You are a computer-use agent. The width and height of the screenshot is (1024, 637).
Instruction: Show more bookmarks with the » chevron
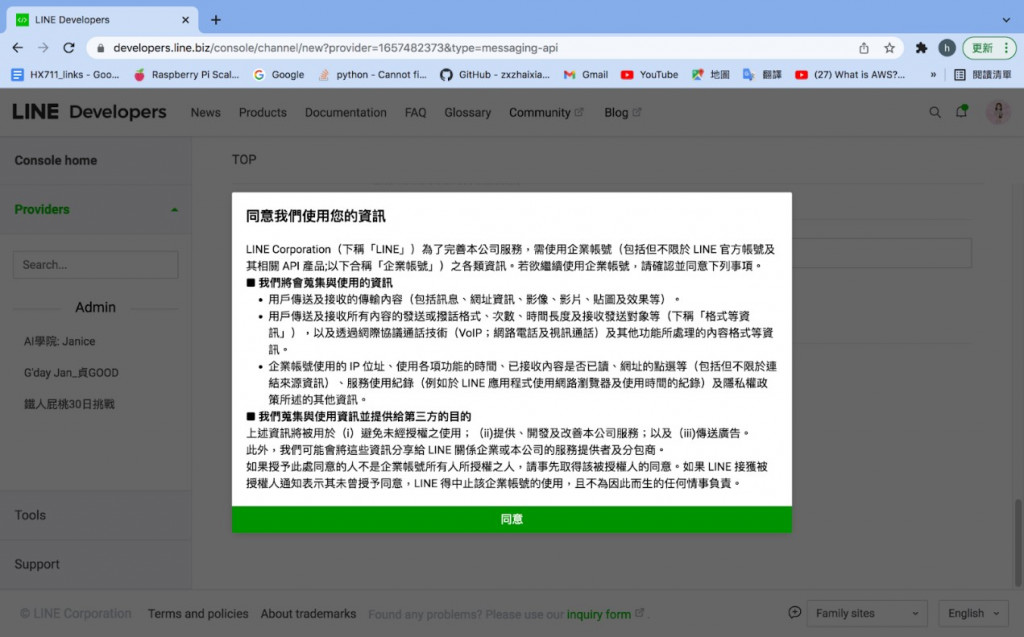point(933,74)
